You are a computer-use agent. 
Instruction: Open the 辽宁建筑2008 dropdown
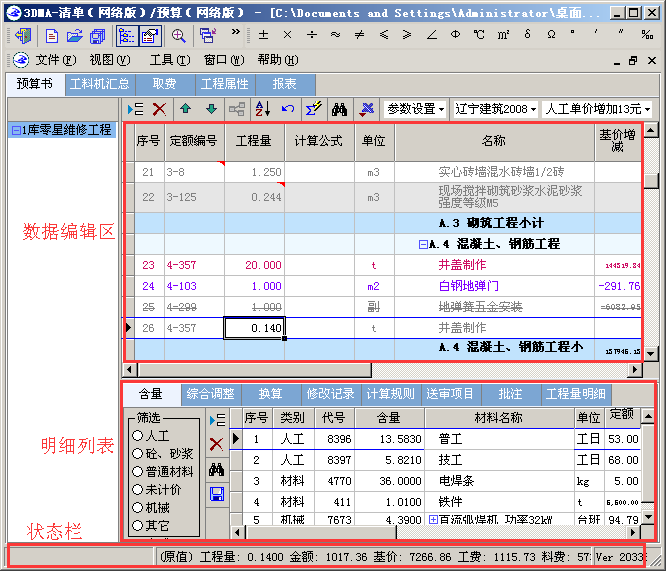495,109
